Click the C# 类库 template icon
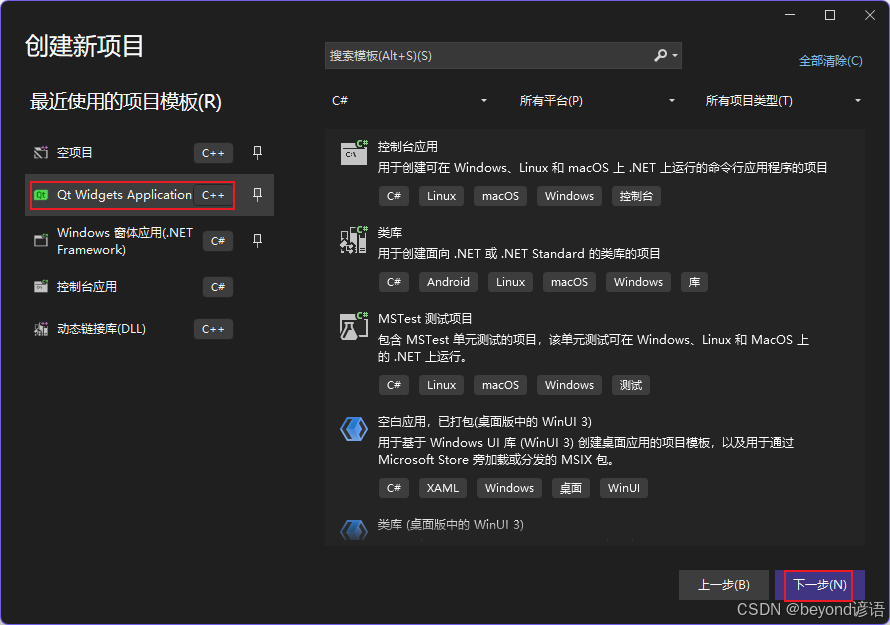 354,240
